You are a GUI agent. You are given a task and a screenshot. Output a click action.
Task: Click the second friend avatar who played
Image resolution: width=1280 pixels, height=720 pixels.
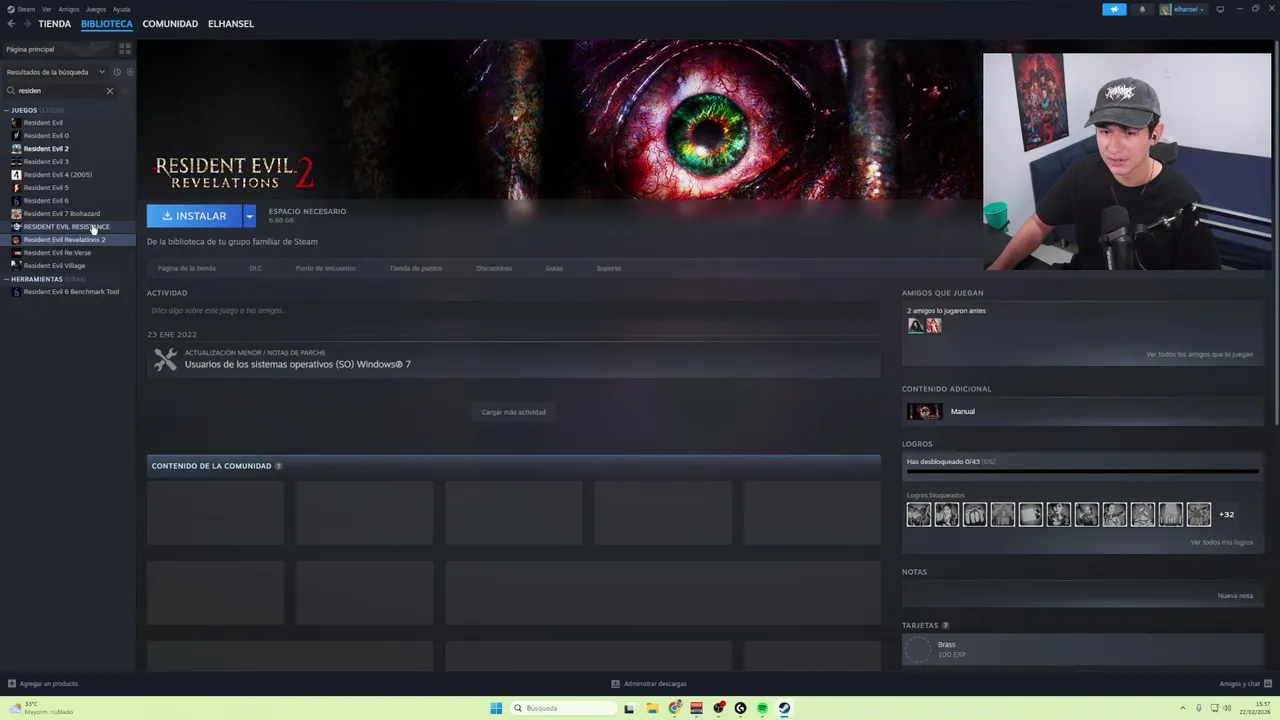(933, 325)
